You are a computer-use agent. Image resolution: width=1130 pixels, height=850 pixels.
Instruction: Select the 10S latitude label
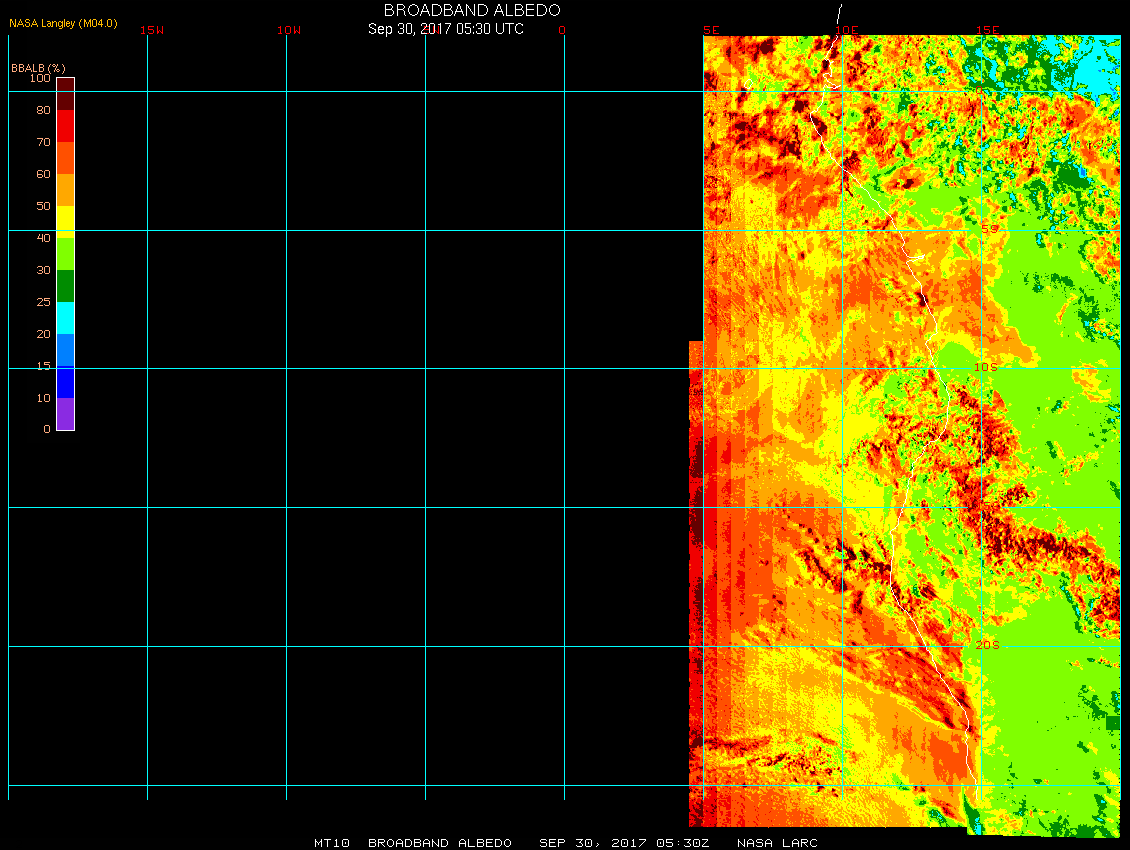tap(986, 368)
